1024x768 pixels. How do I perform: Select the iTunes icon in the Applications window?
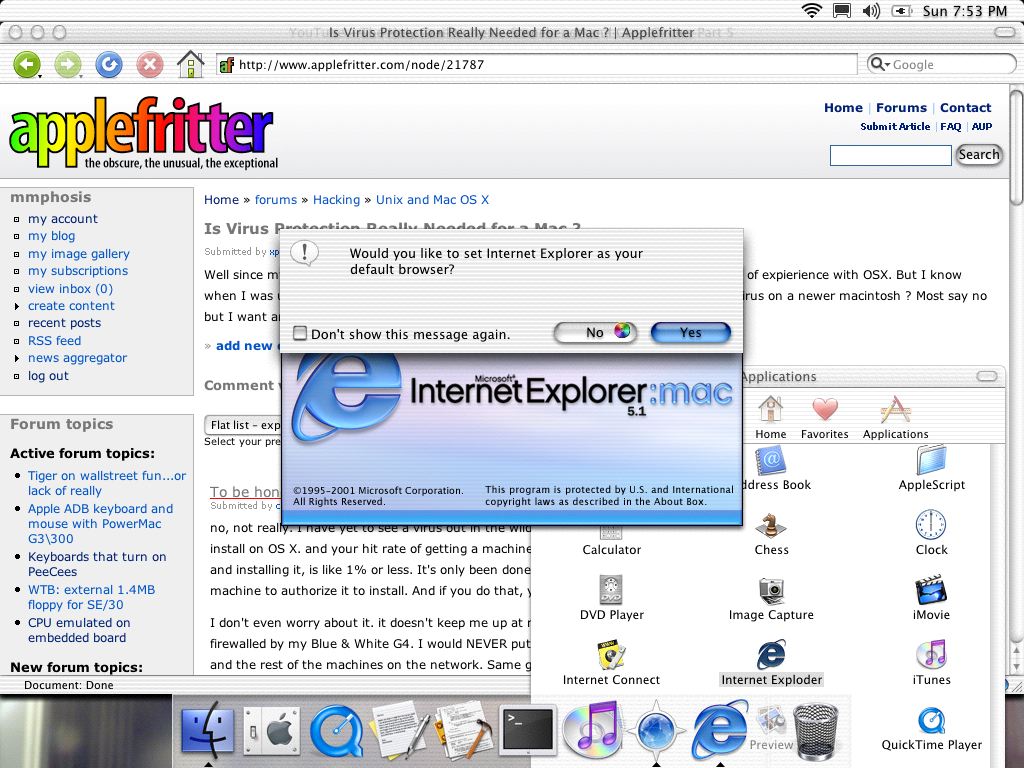click(931, 655)
